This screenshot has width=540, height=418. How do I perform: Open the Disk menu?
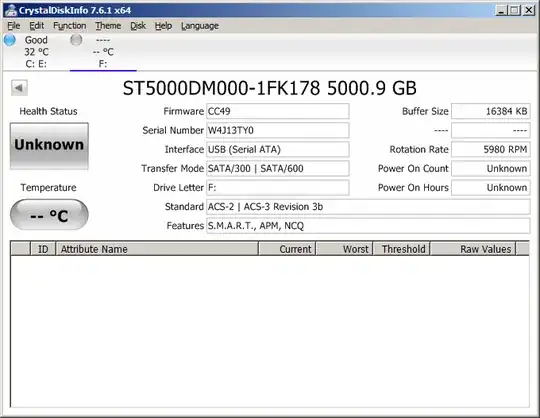(138, 26)
